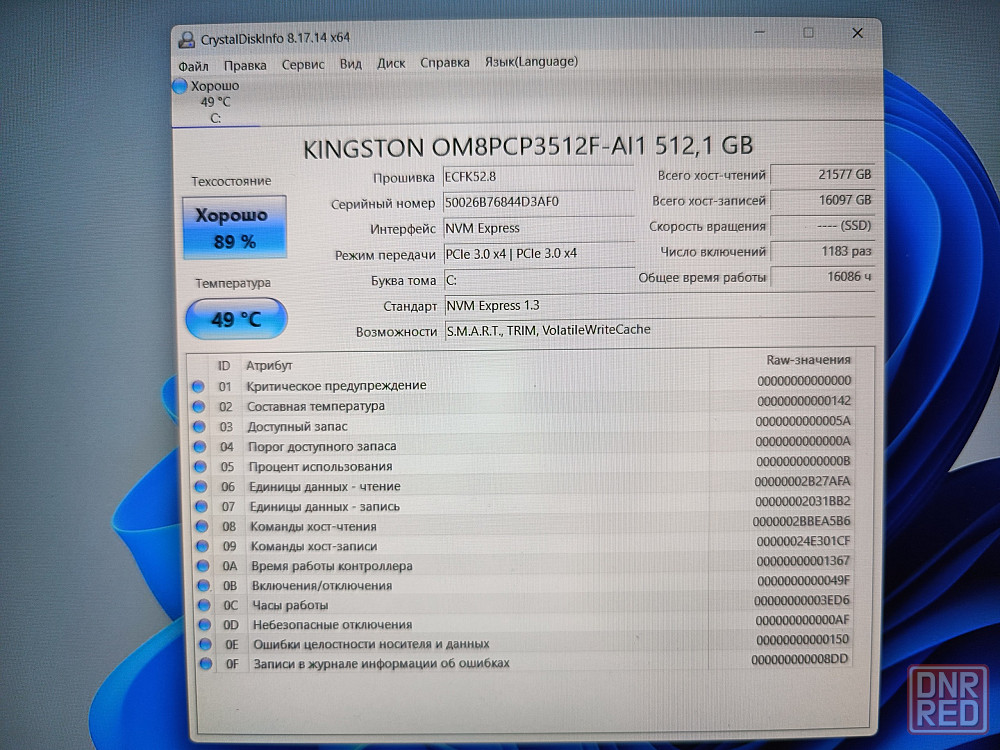Open the Справка menu
This screenshot has width=1000, height=750.
[x=444, y=62]
